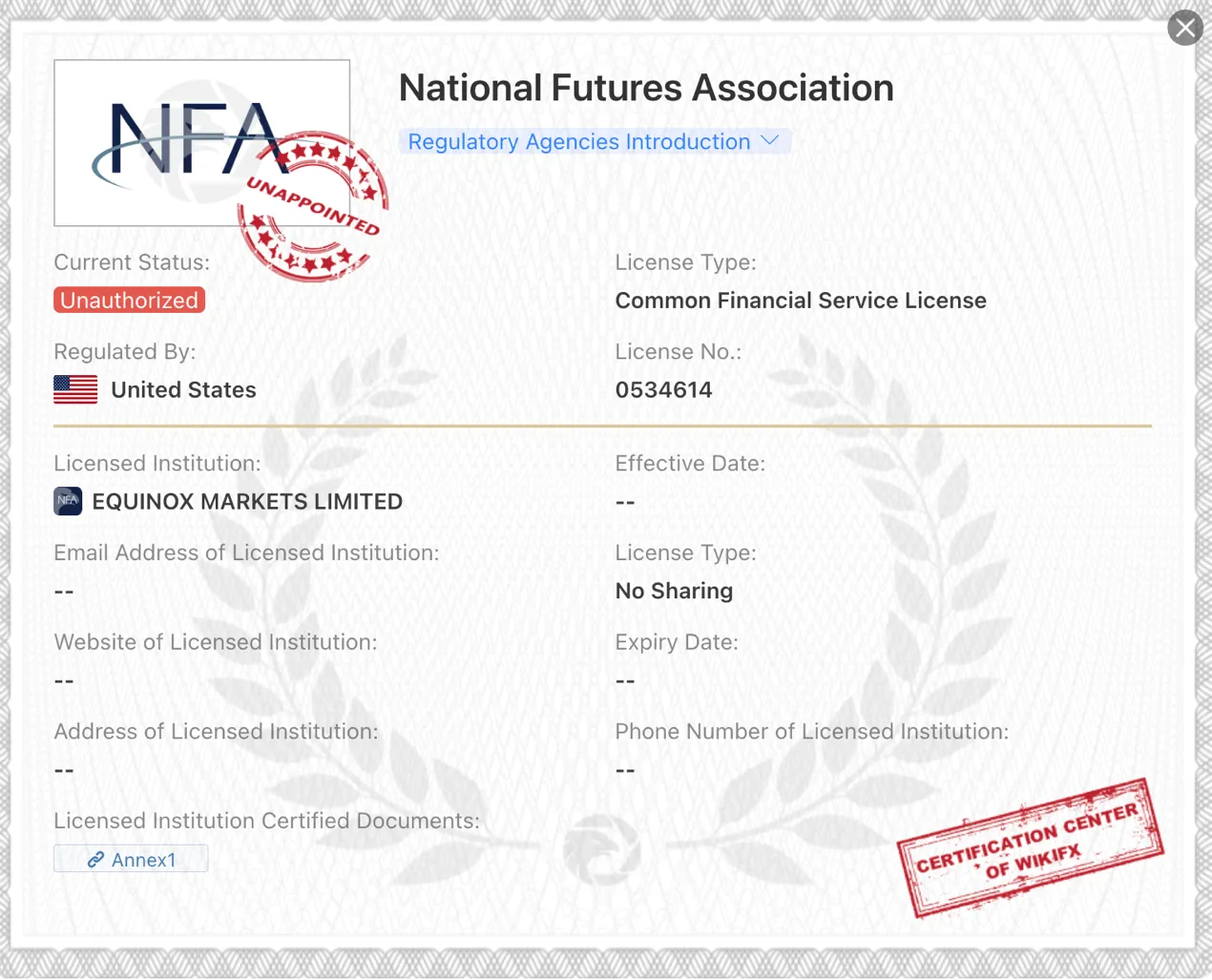The width and height of the screenshot is (1212, 980).
Task: Click the chain link icon on Annex1
Action: tap(95, 860)
